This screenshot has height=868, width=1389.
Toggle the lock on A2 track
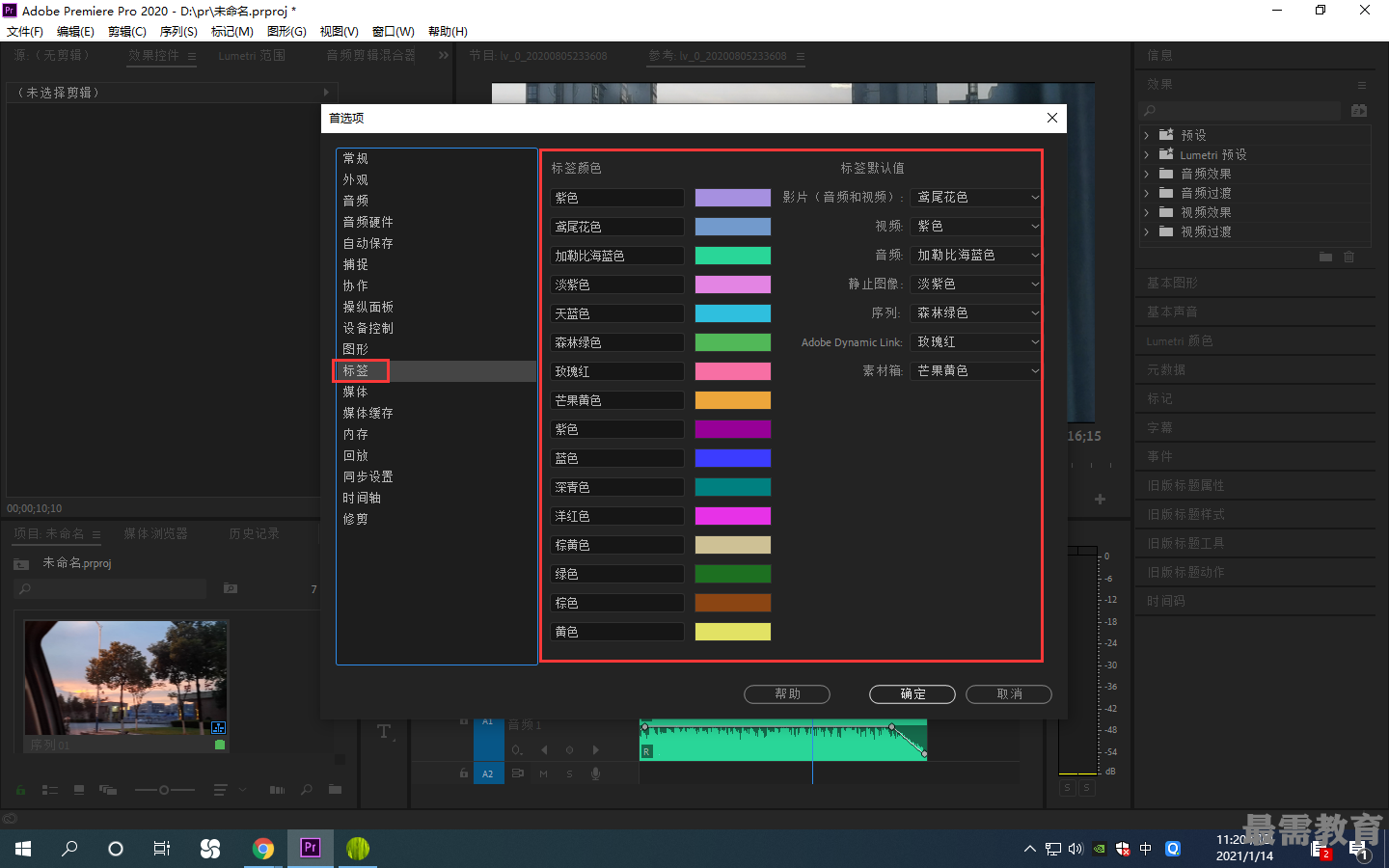(464, 773)
